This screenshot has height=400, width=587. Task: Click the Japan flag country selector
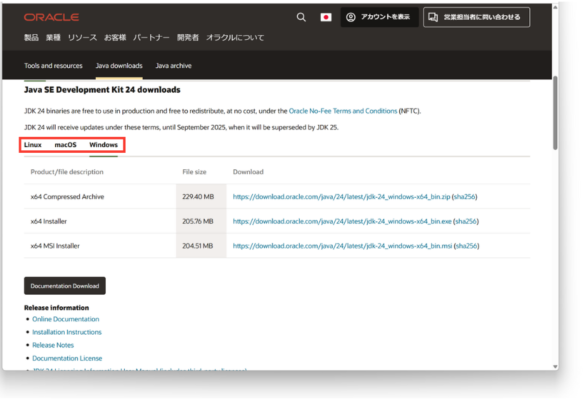(x=326, y=17)
